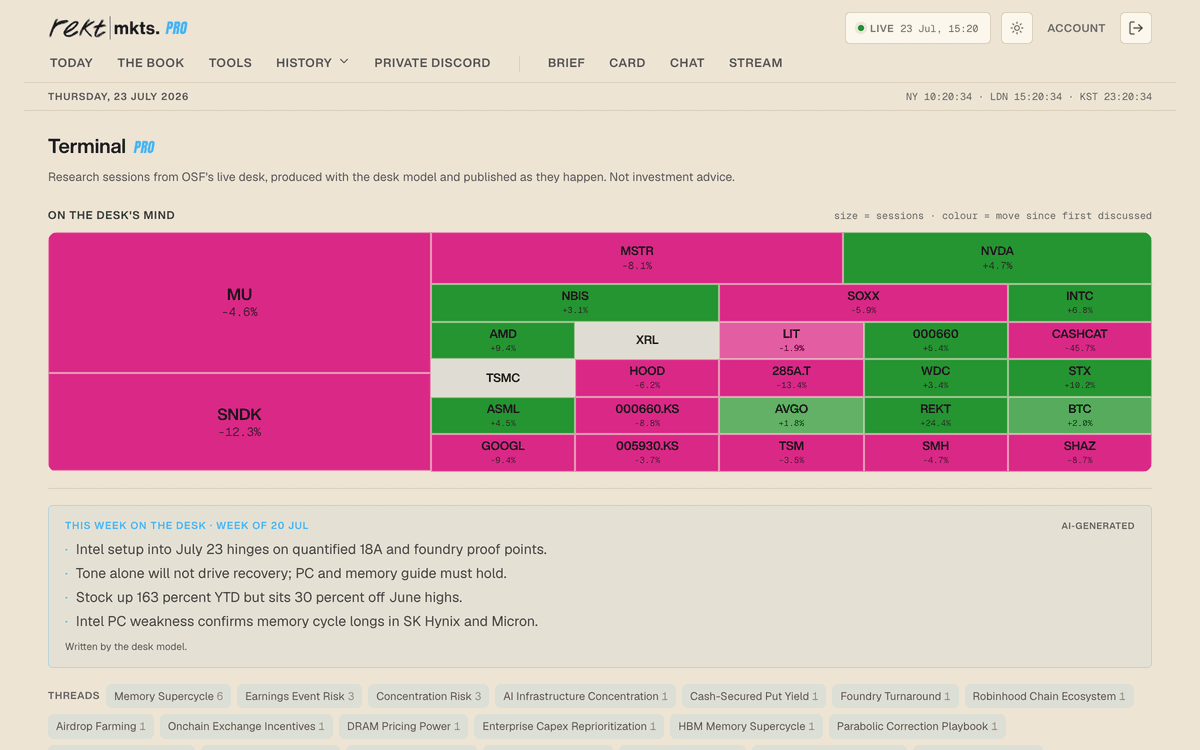The image size is (1200, 750).
Task: Select HBM Memory Supercycle thread chip
Action: [747, 726]
